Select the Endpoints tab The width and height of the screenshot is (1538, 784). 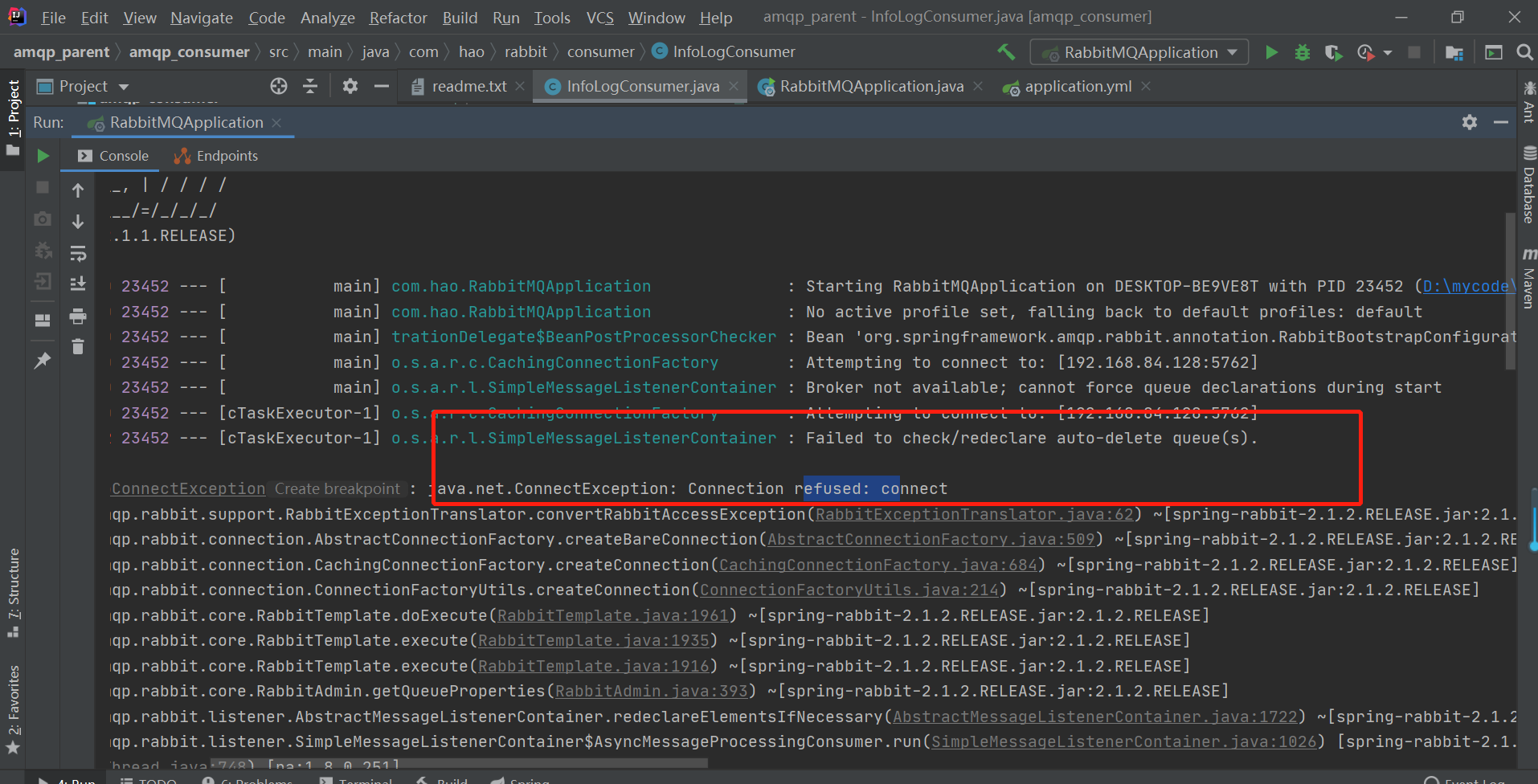click(216, 156)
